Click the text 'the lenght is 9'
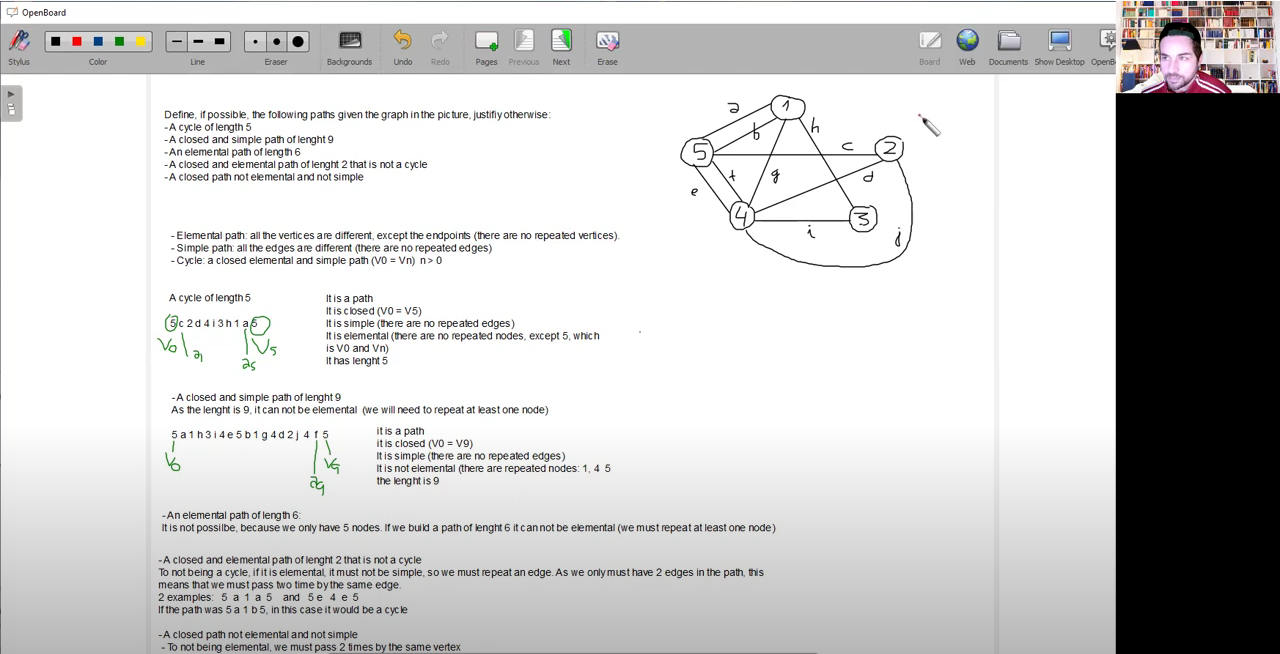The height and width of the screenshot is (654, 1280). click(408, 481)
